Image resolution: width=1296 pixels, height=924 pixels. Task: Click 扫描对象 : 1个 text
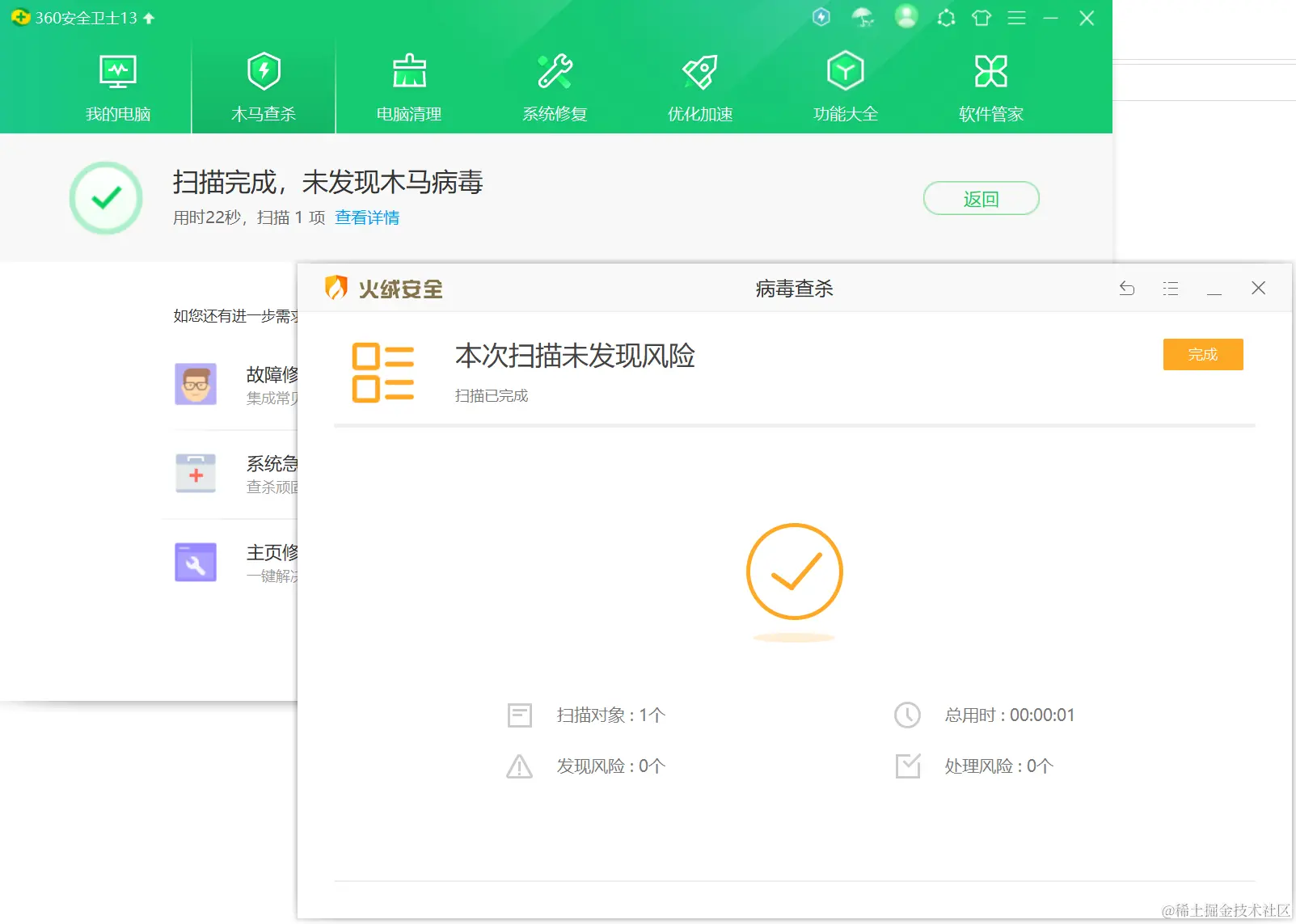point(611,715)
